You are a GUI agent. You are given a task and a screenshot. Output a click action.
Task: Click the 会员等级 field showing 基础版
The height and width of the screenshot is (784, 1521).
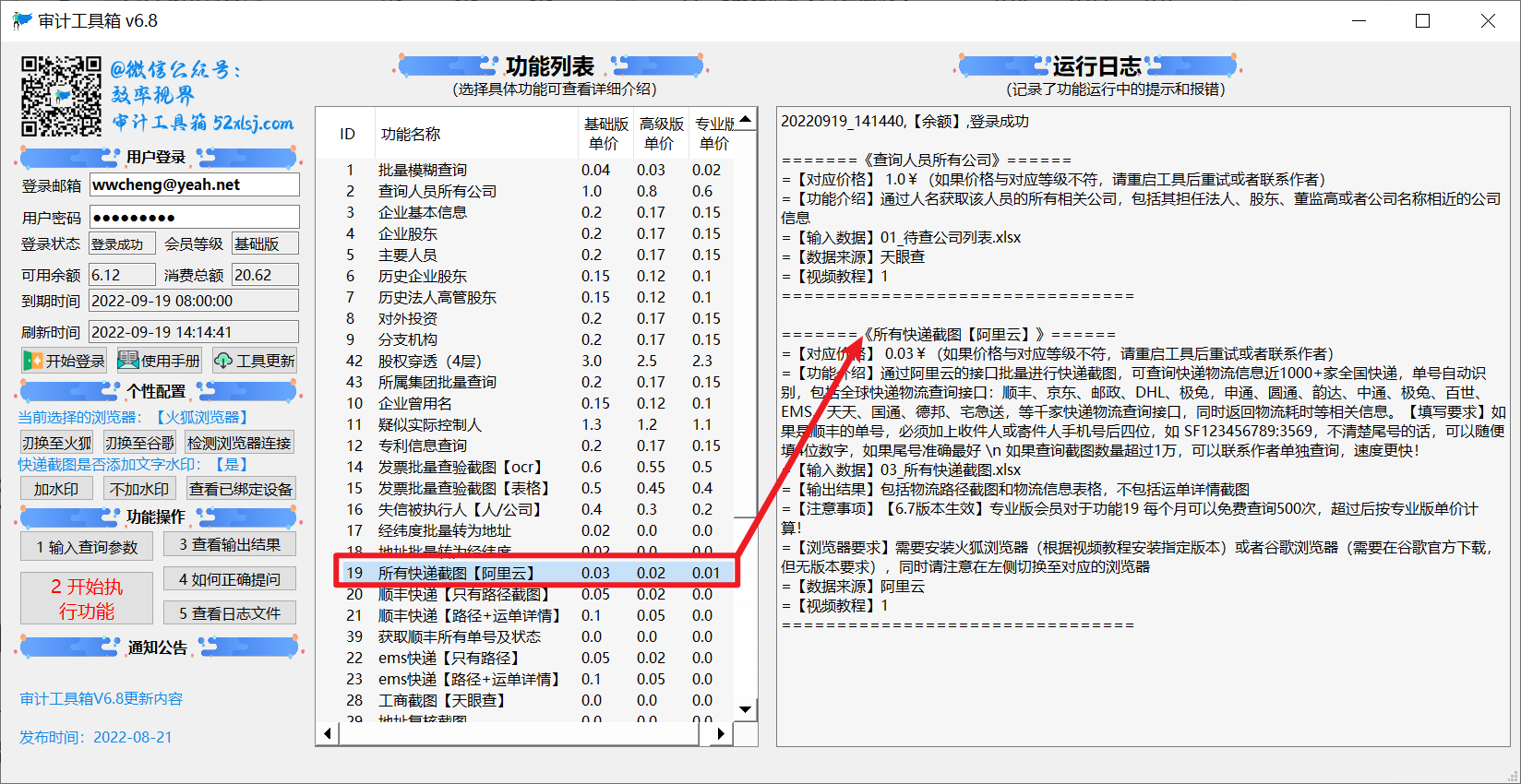tap(265, 244)
